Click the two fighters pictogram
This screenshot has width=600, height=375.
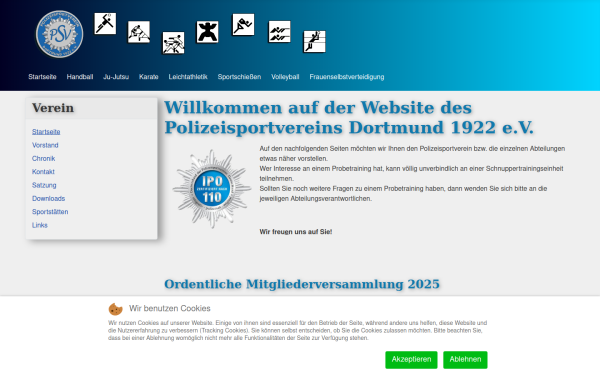pyautogui.click(x=173, y=42)
